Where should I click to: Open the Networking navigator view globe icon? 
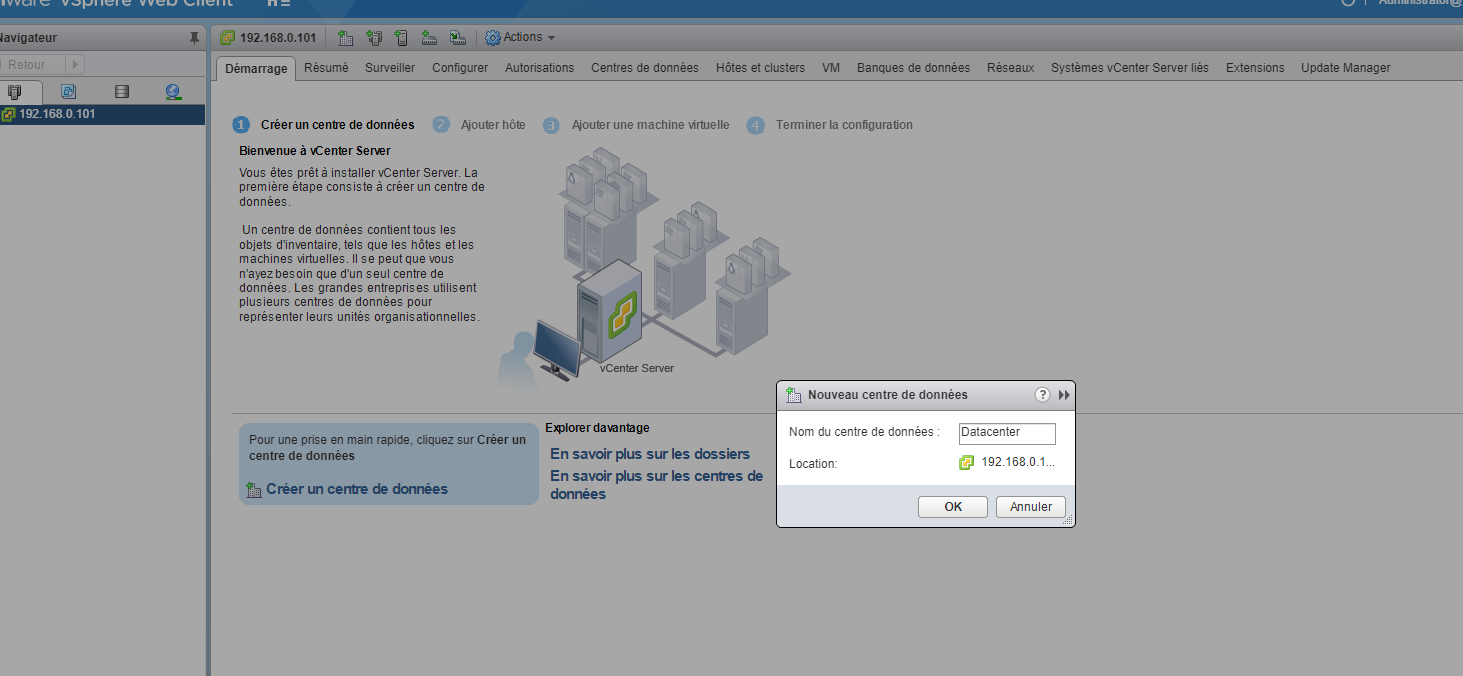[173, 92]
